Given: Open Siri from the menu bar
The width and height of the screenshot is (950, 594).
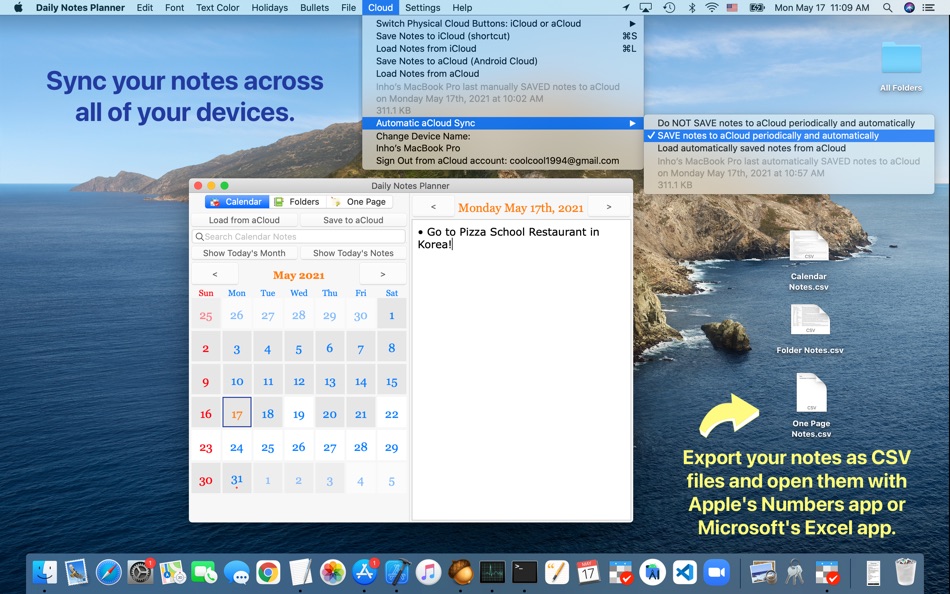Looking at the screenshot, I should (909, 8).
